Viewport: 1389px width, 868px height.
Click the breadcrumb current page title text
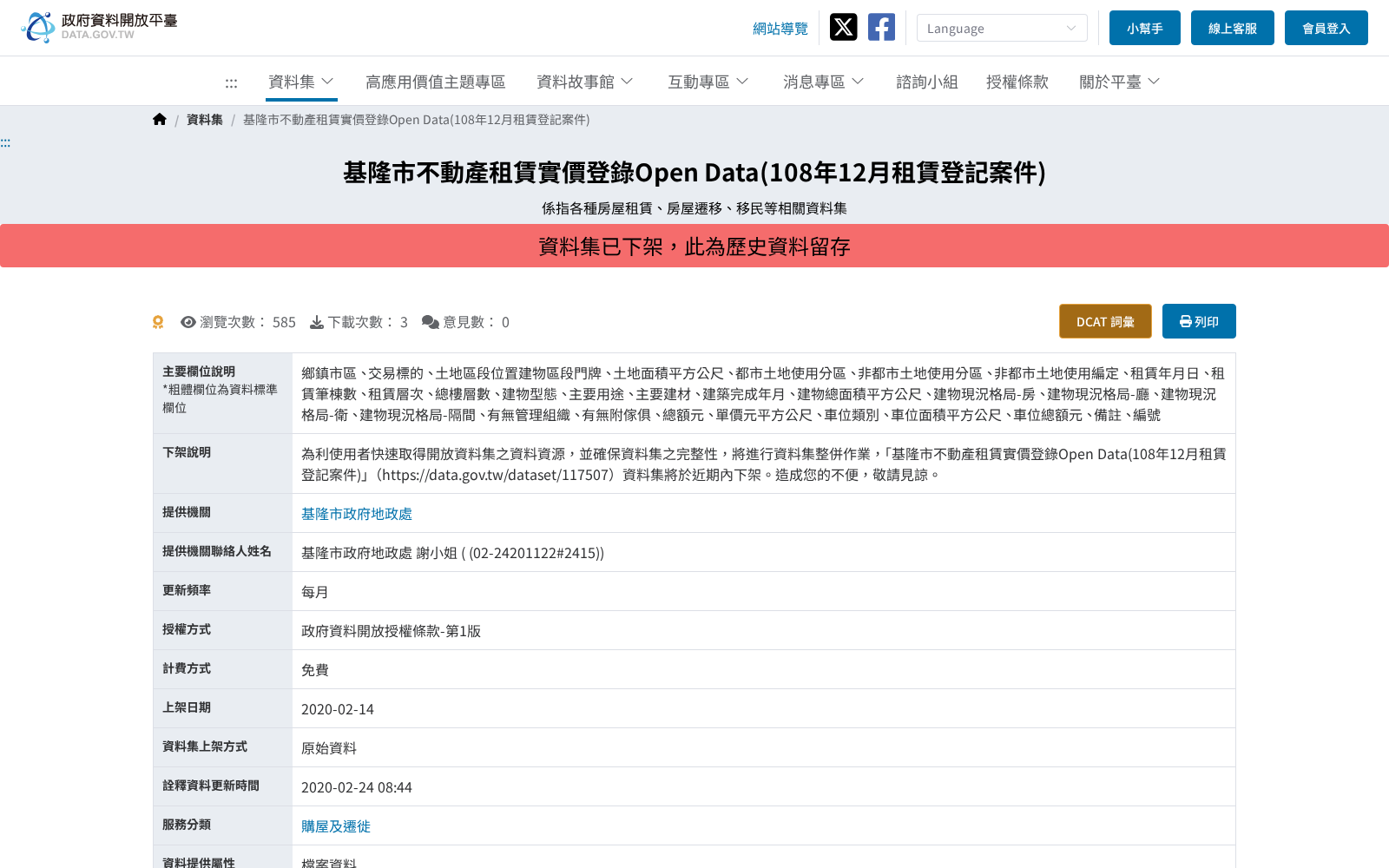(x=417, y=120)
